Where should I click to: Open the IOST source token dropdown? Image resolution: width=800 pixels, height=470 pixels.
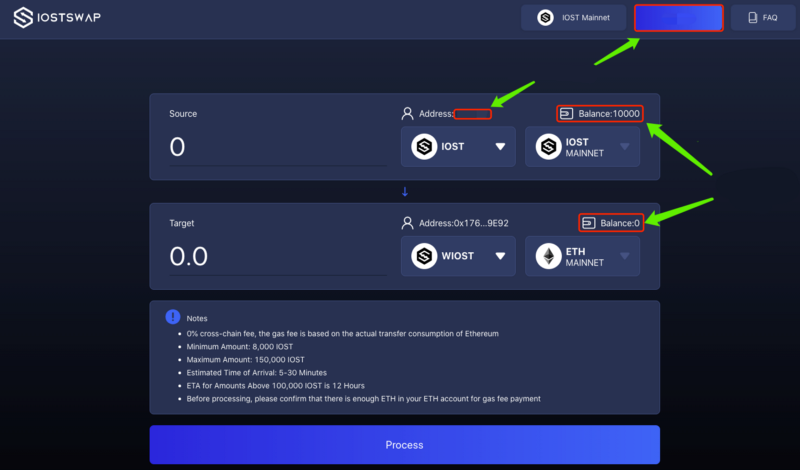458,146
